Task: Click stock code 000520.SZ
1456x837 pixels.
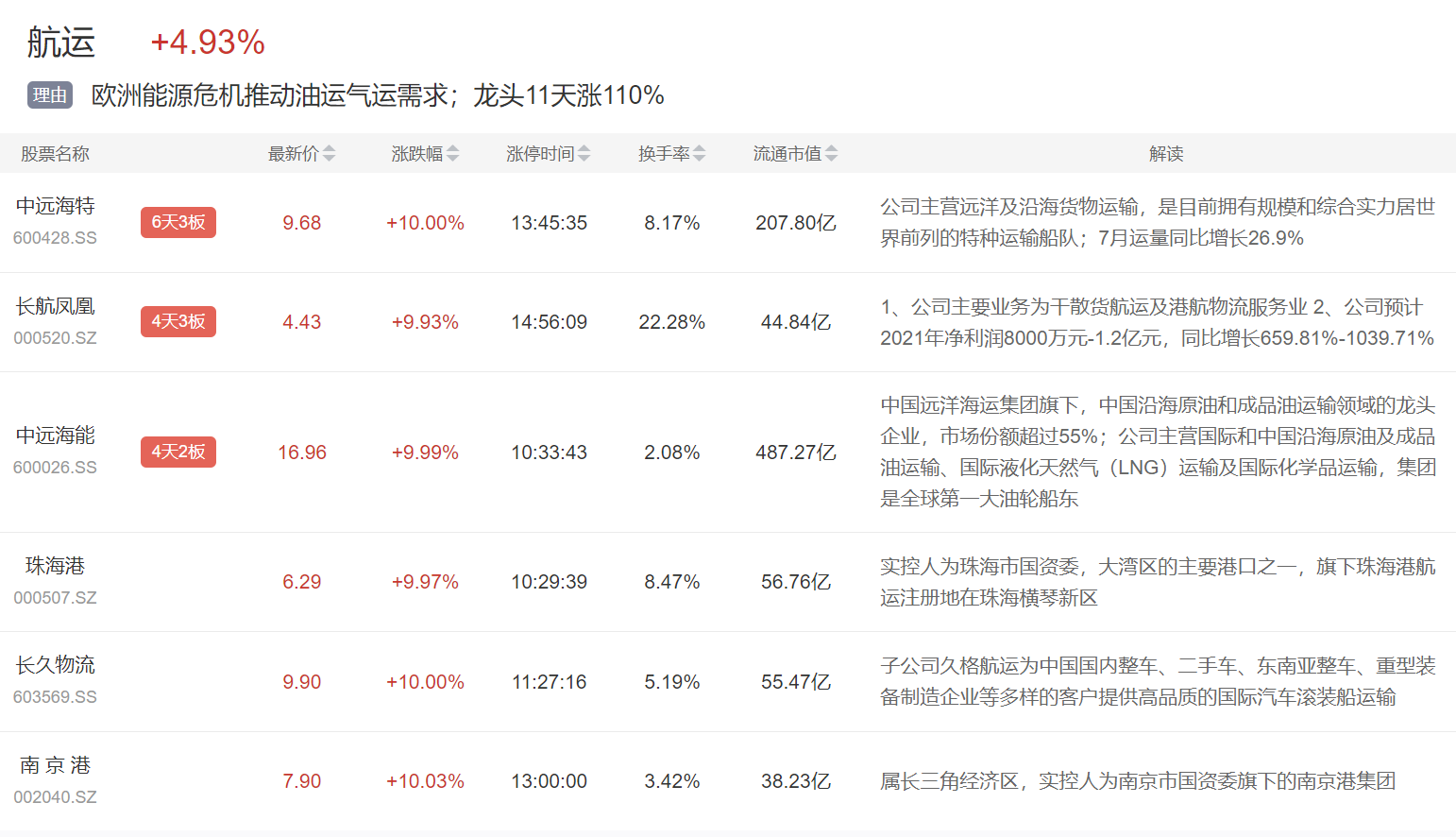Action: pos(55,338)
